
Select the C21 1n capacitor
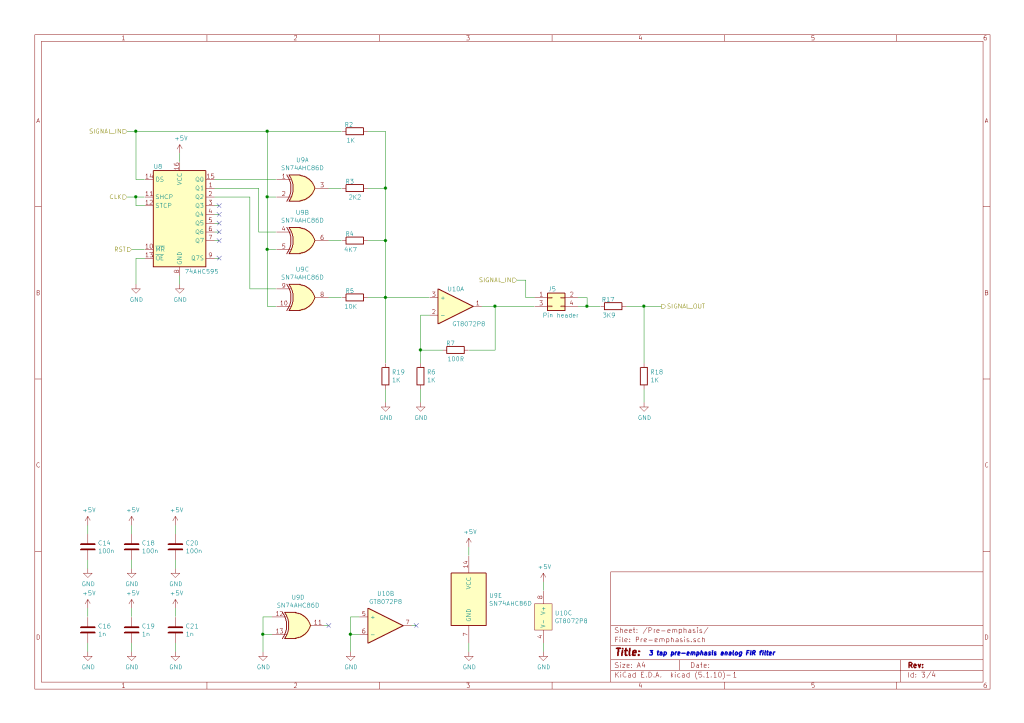click(x=176, y=628)
